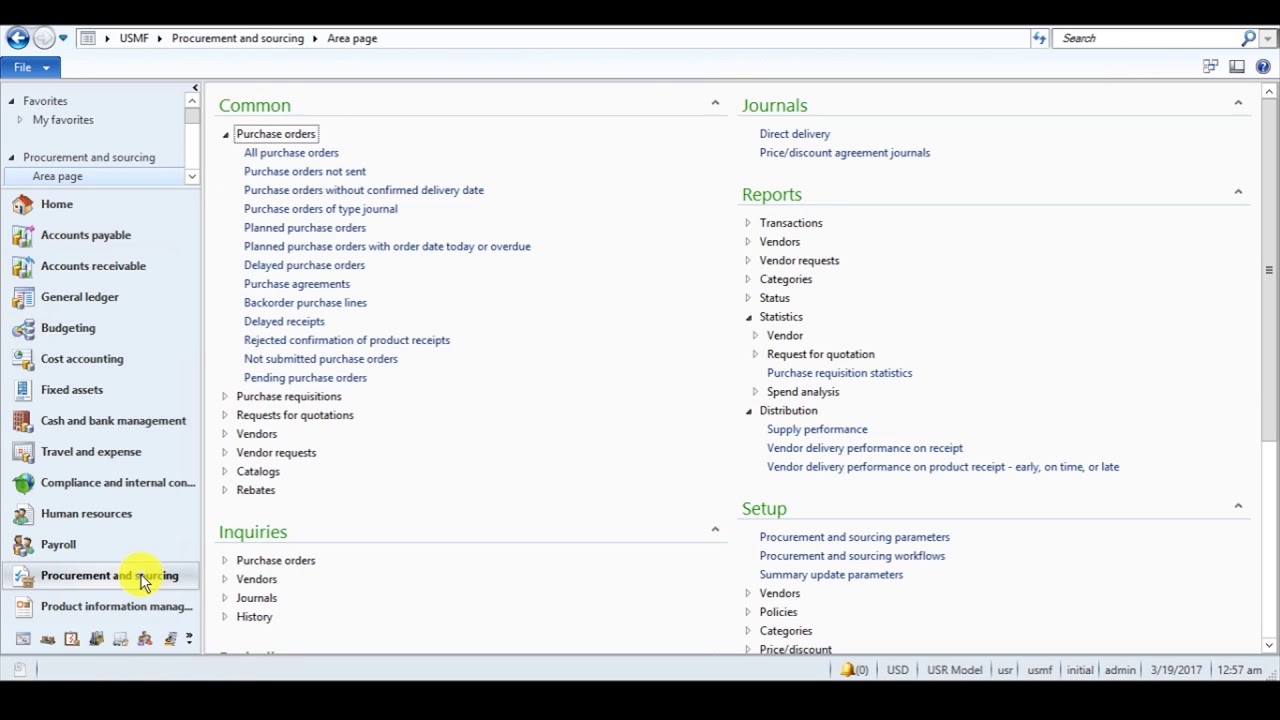Screen dimensions: 1280x720
Task: Open Price/discount agreement journals
Action: tap(845, 153)
